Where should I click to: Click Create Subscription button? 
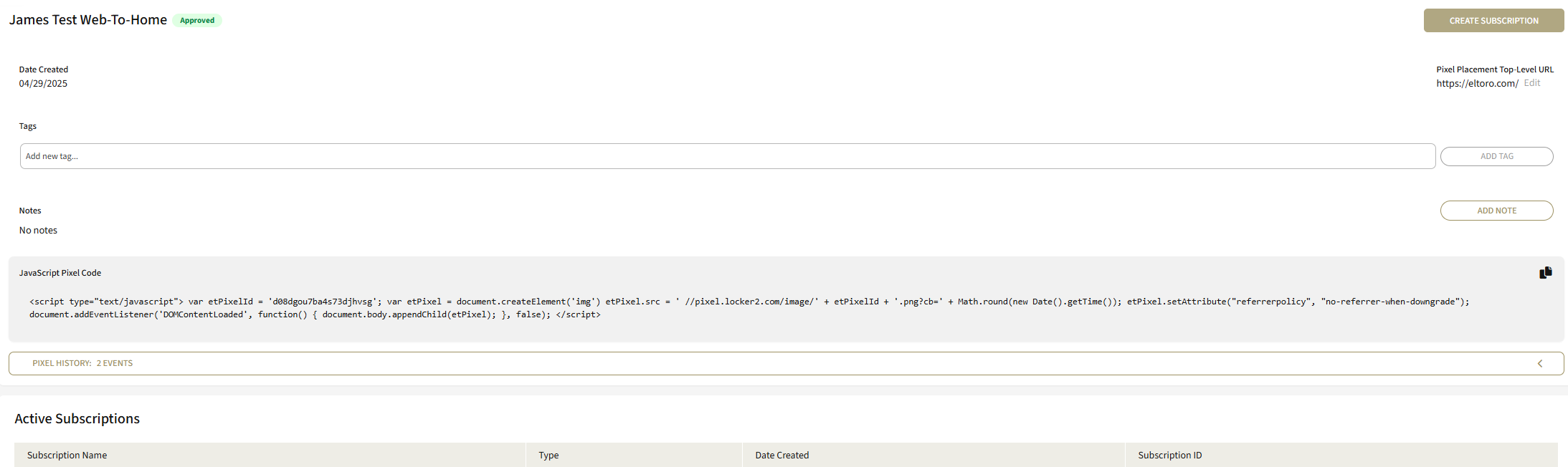click(1493, 21)
